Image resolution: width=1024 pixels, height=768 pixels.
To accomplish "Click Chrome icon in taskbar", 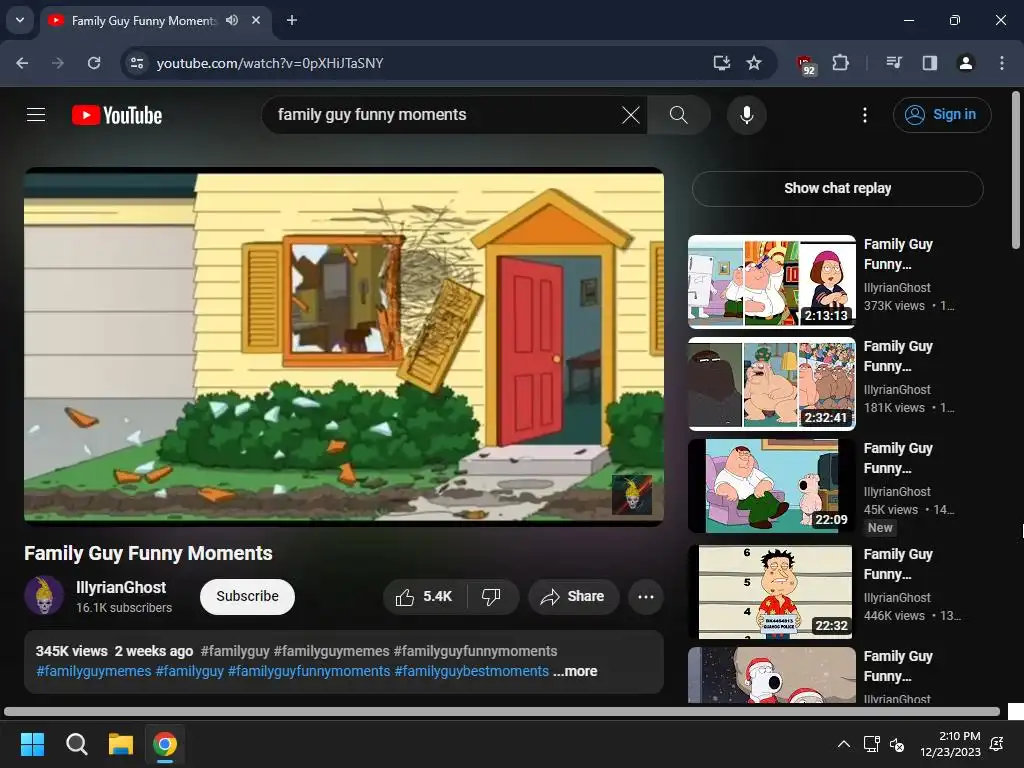I will (165, 744).
